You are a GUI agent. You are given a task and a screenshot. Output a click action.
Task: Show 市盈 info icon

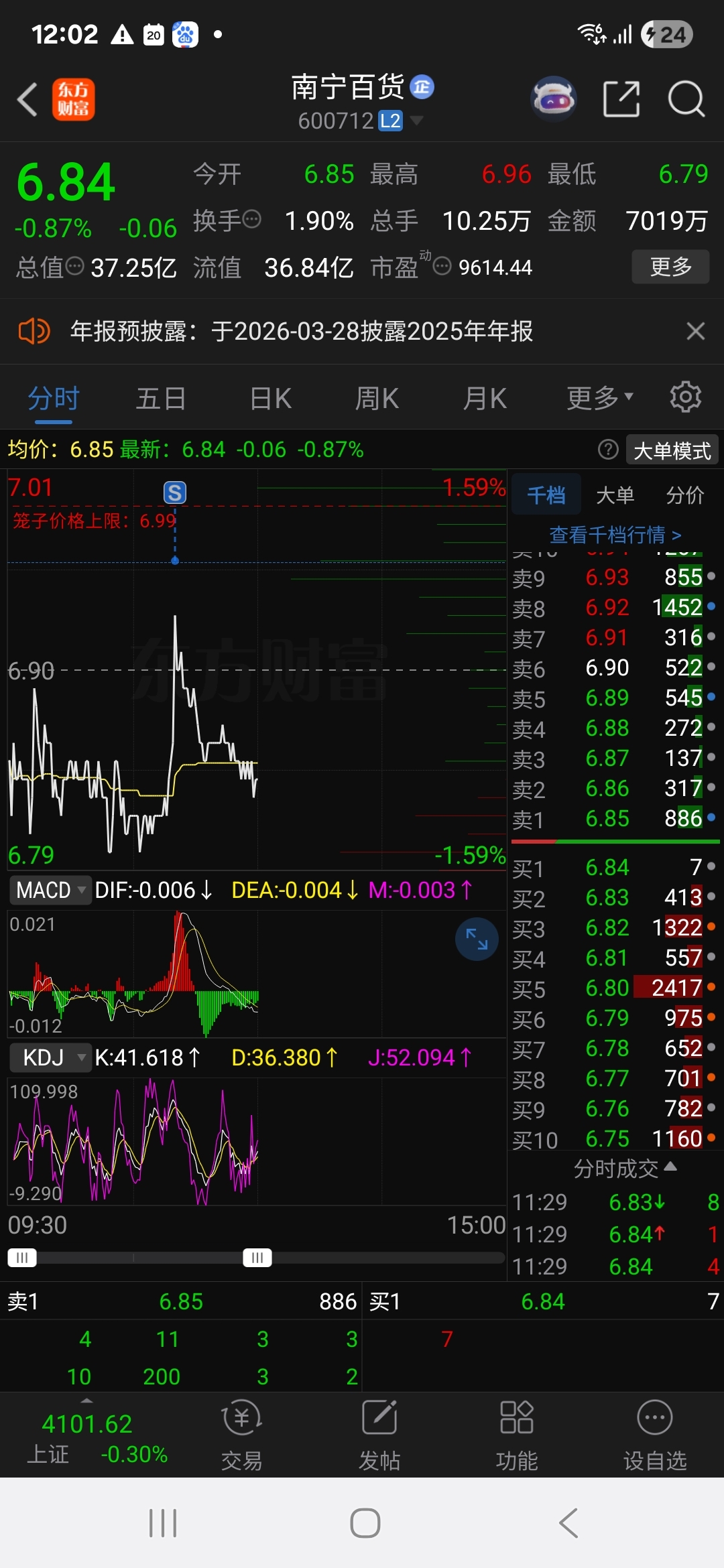coord(442,266)
